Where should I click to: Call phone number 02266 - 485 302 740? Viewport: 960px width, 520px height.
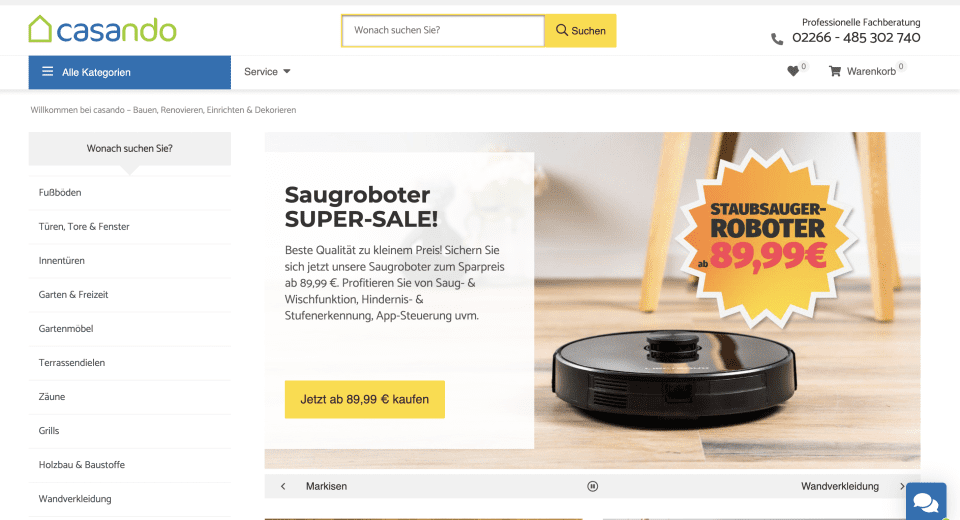pyautogui.click(x=856, y=38)
